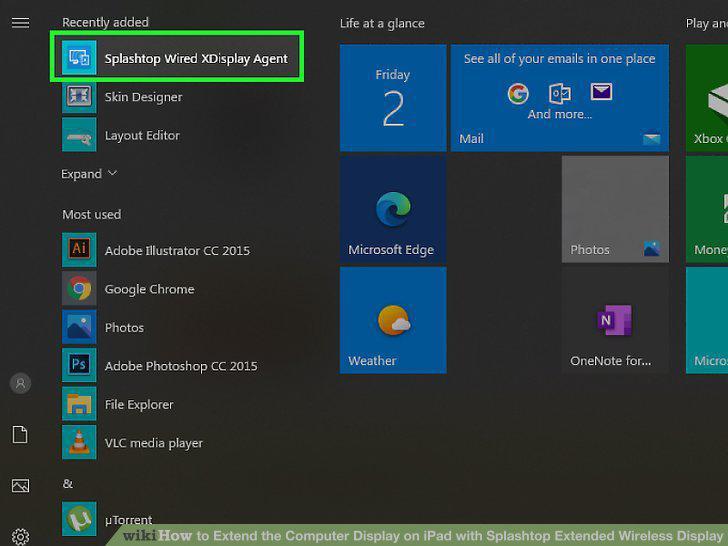Open the Mail tile
Viewport: 728px width, 546px height.
[559, 98]
